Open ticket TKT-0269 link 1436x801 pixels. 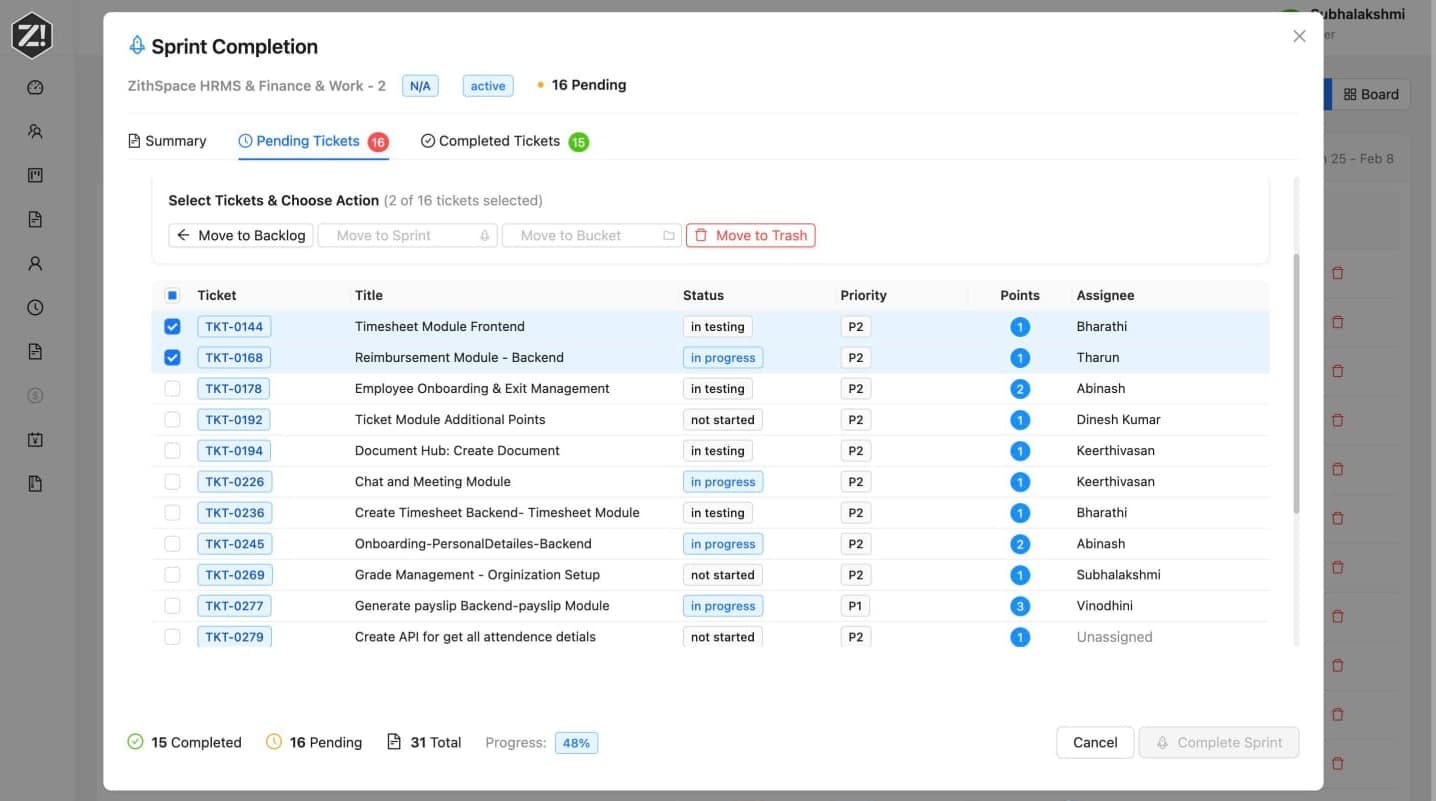(234, 574)
